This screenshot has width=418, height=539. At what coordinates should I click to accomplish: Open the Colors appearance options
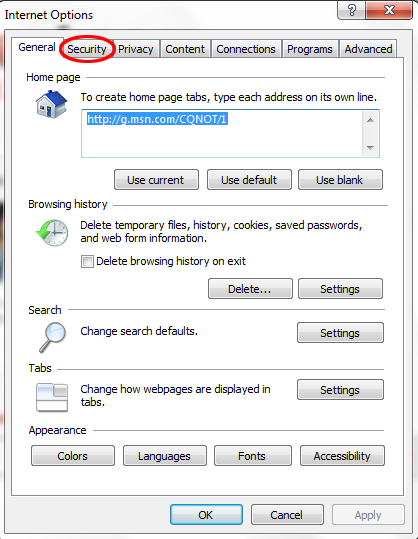[x=73, y=456]
